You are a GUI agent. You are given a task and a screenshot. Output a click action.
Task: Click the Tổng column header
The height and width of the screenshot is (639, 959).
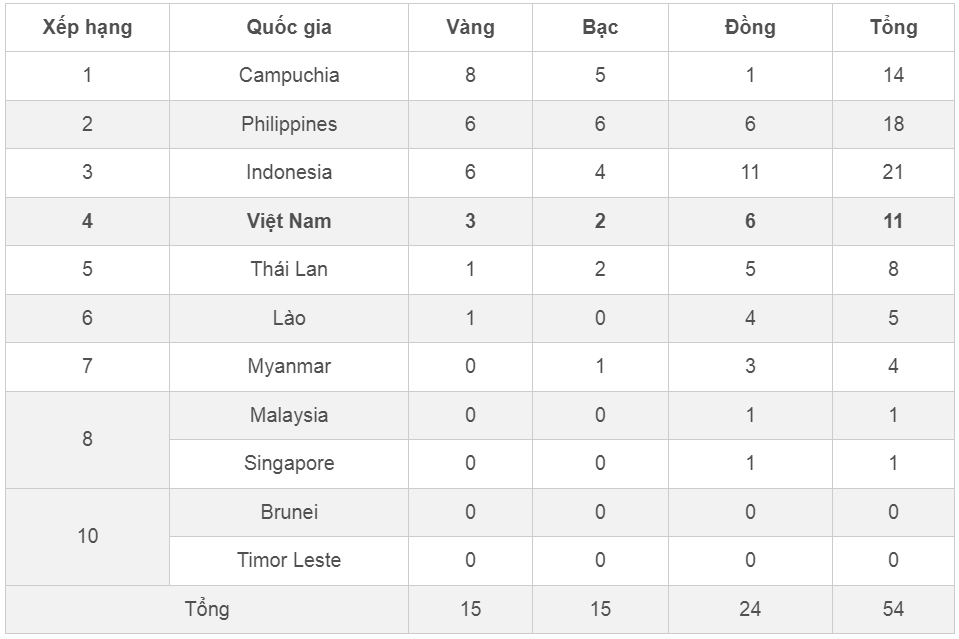pos(893,27)
